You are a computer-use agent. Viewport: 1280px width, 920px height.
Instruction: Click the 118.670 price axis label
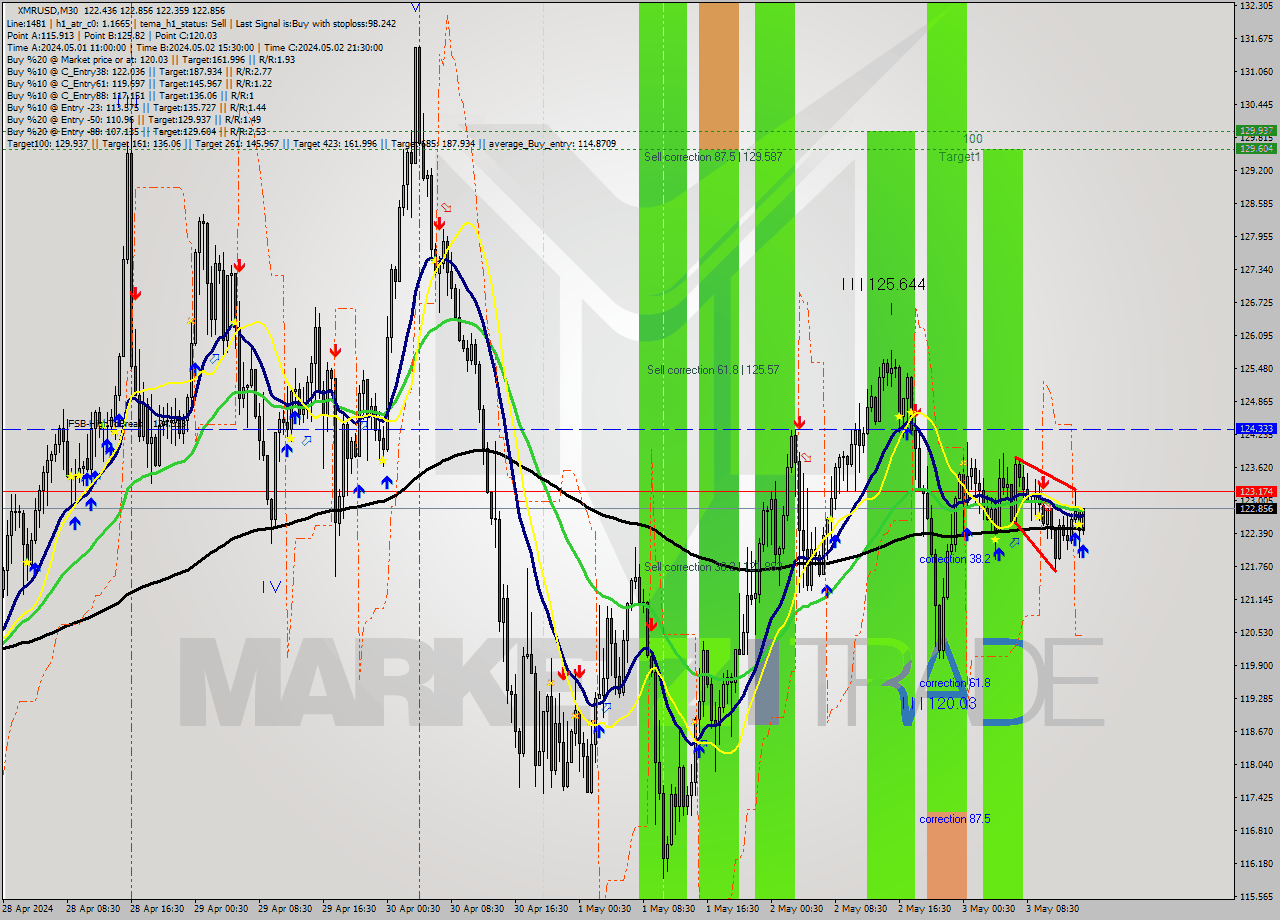(x=1256, y=731)
